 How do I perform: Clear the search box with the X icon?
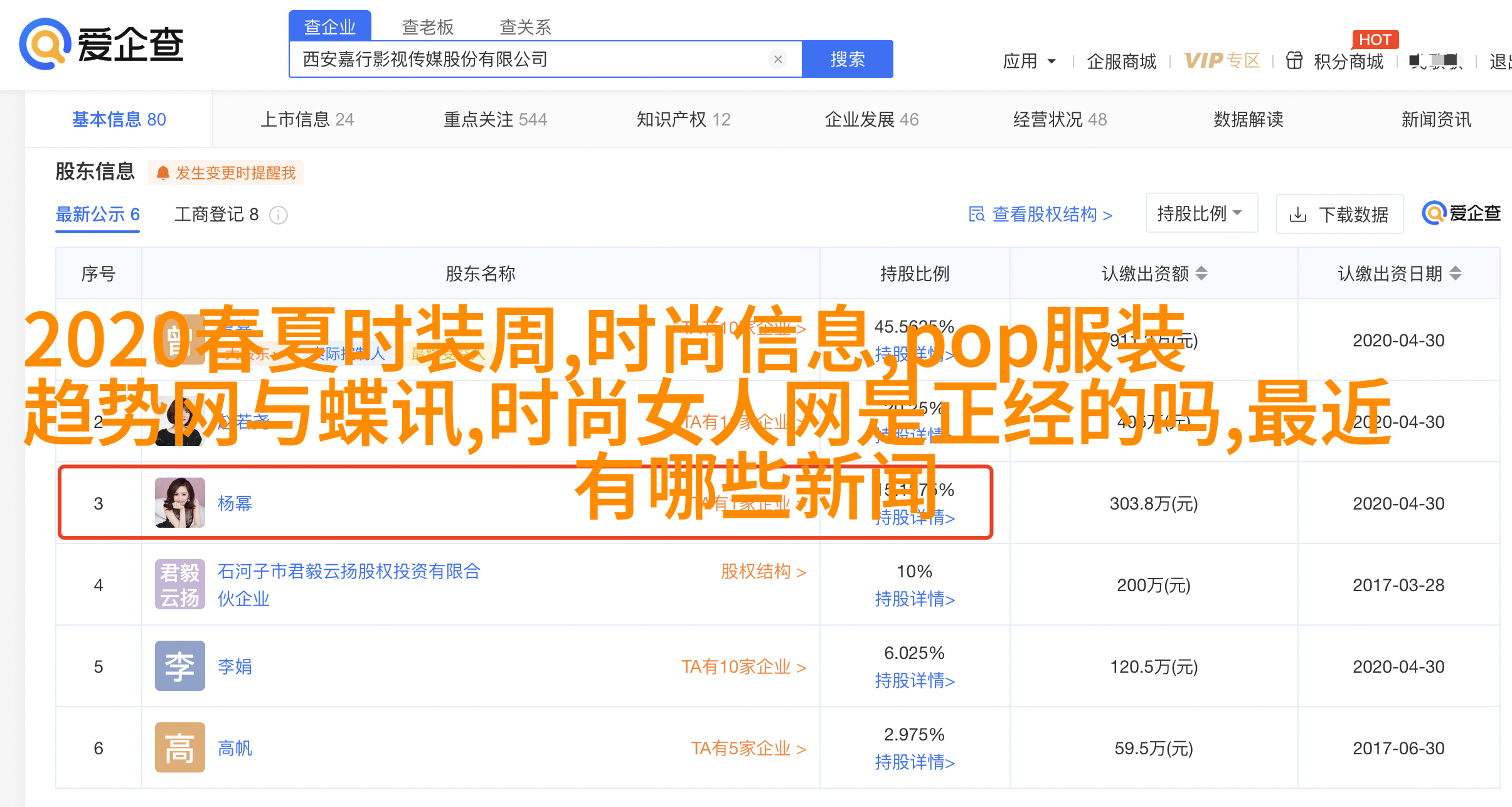778,59
